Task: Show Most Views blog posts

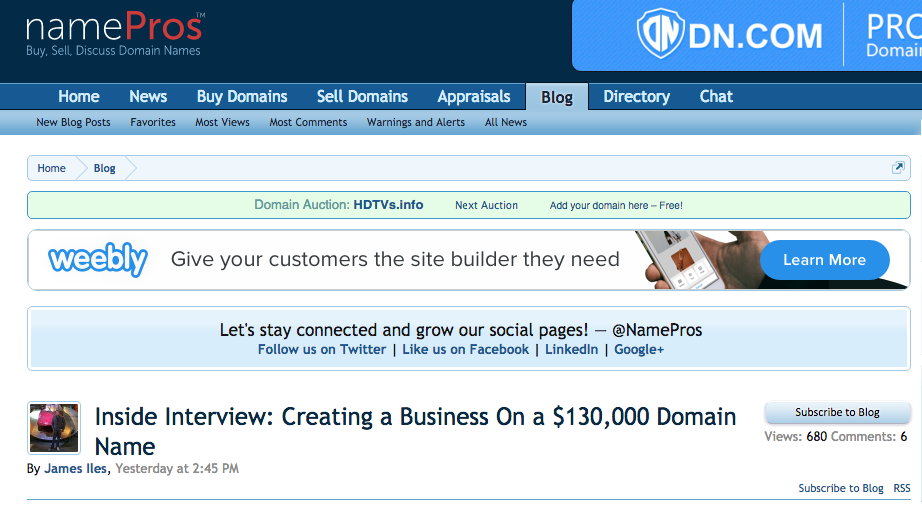Action: tap(222, 122)
